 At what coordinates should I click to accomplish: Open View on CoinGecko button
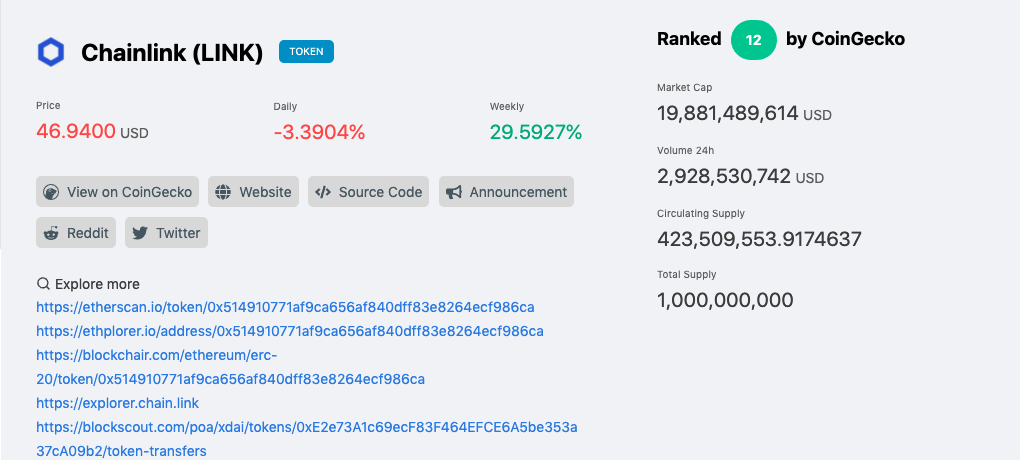coord(118,192)
